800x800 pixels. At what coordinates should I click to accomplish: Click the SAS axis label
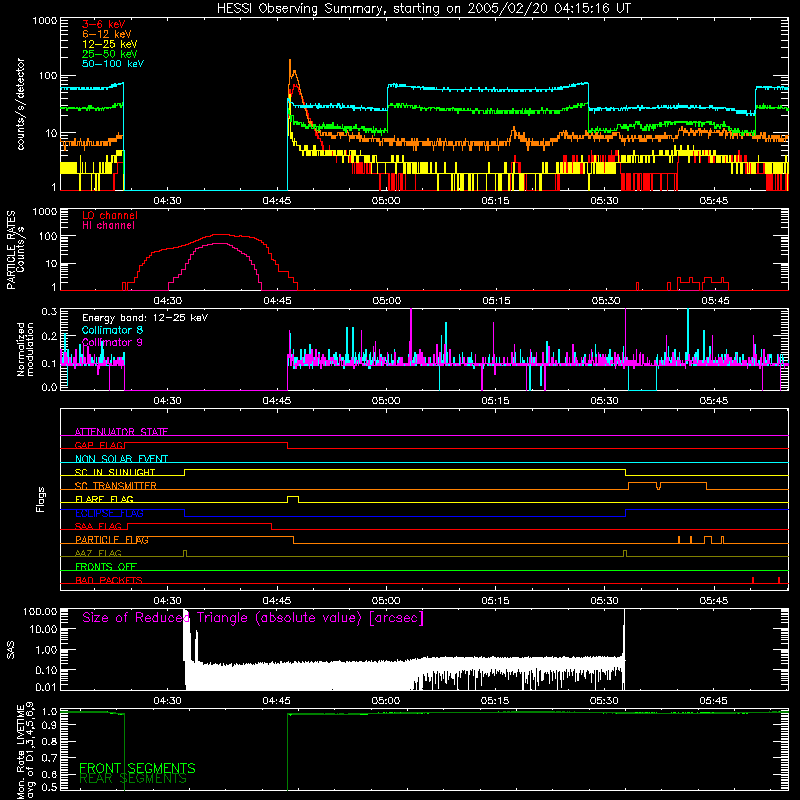(x=11, y=650)
